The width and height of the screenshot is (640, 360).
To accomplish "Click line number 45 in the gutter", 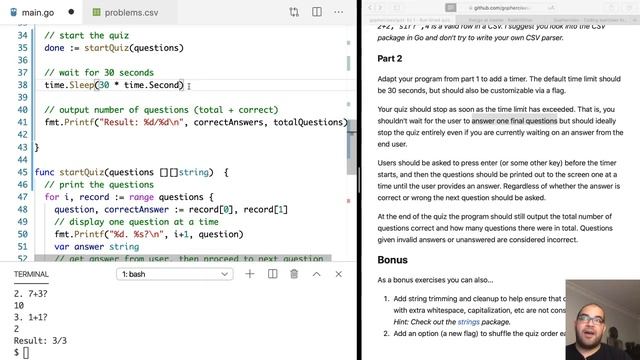I will (x=22, y=172).
